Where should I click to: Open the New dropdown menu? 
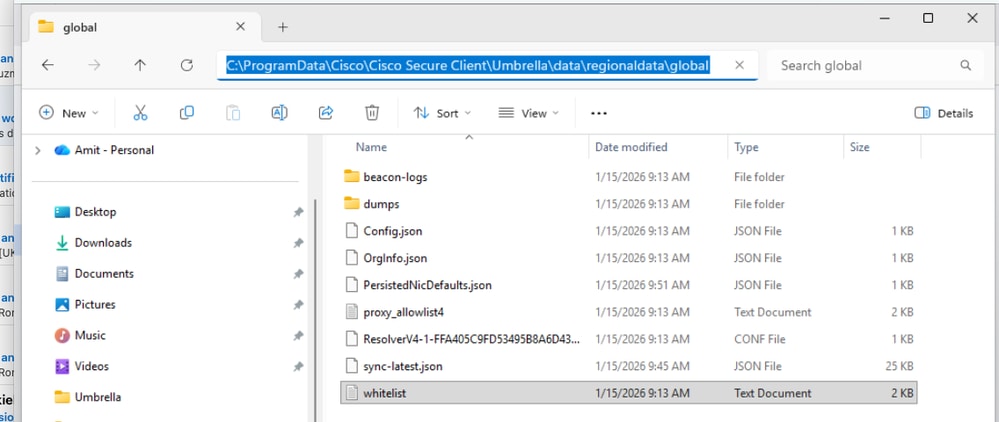pos(69,113)
